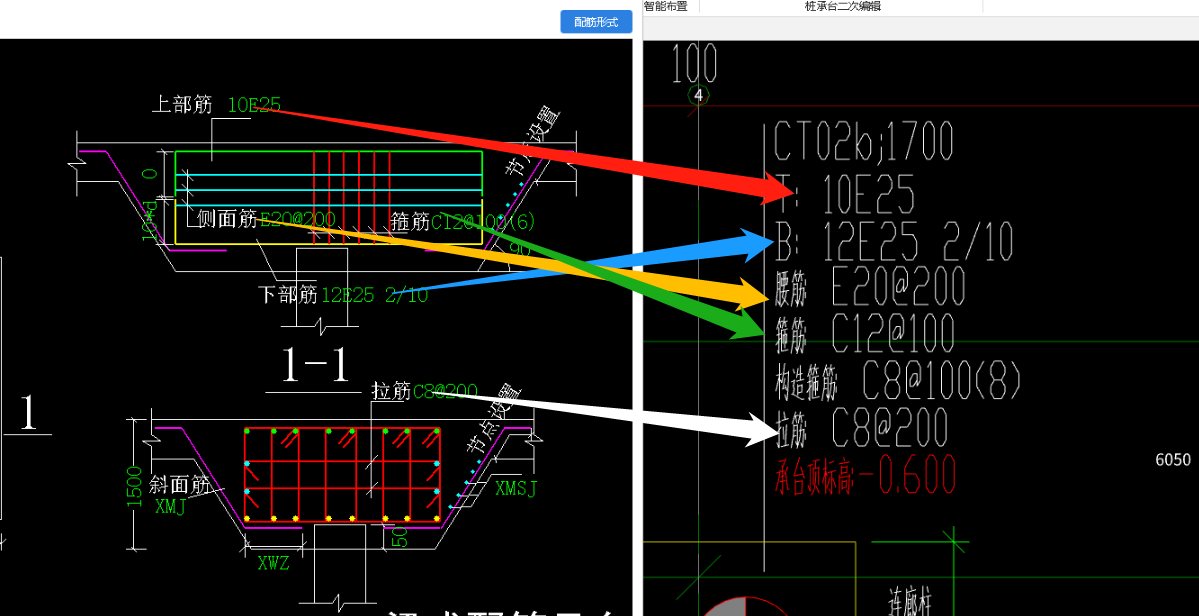This screenshot has height=616, width=1199.
Task: Click the 侧面筋 label in the diagram
Action: pos(227,220)
